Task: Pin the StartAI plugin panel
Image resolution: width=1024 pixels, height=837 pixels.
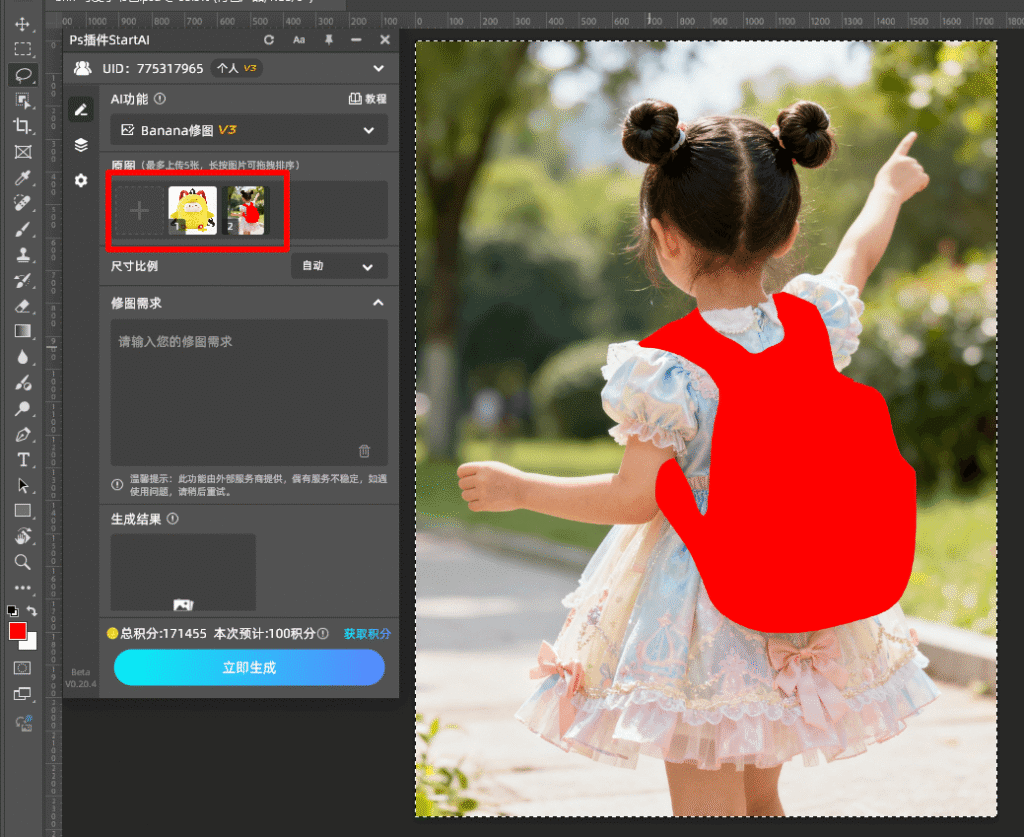Action: [328, 40]
